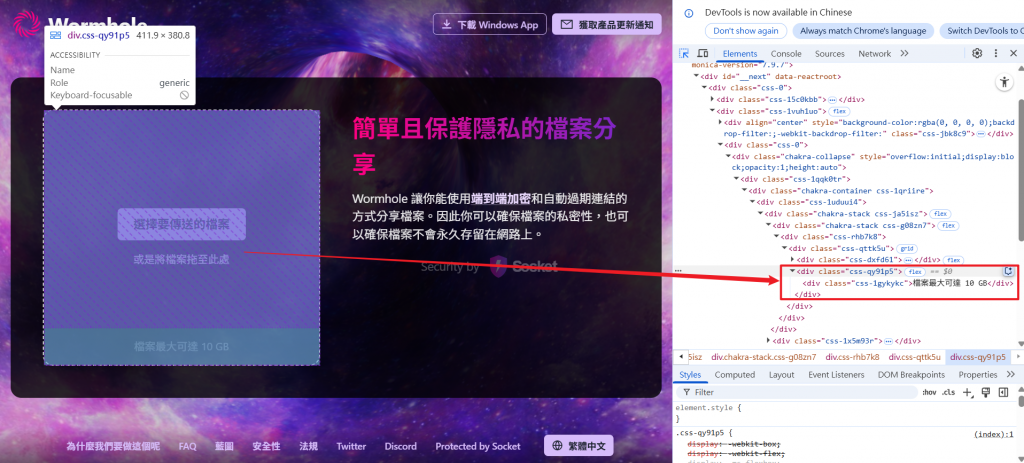Toggle the computed styles sidebar icon
This screenshot has width=1024, height=463.
tap(1004, 392)
